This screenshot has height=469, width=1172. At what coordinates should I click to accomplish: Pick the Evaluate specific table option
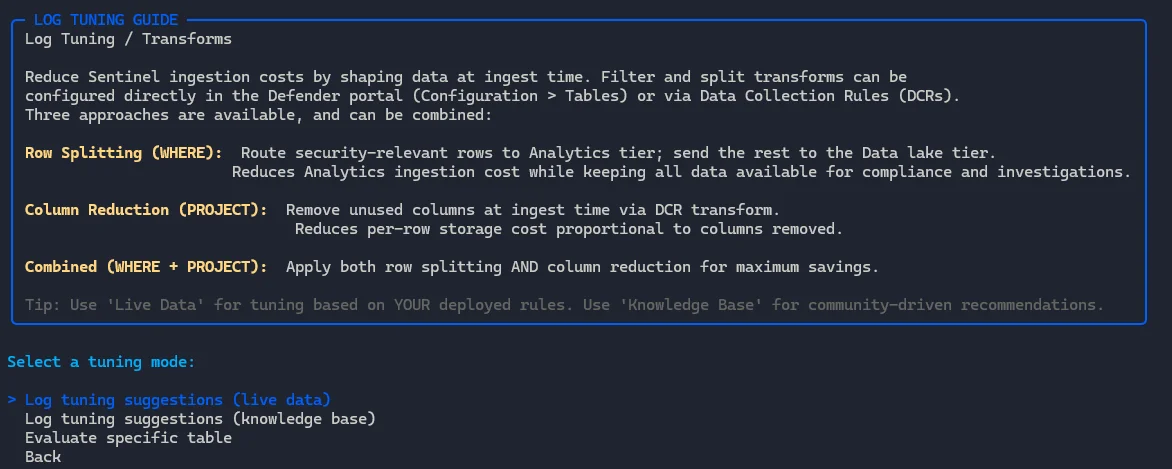click(x=128, y=438)
